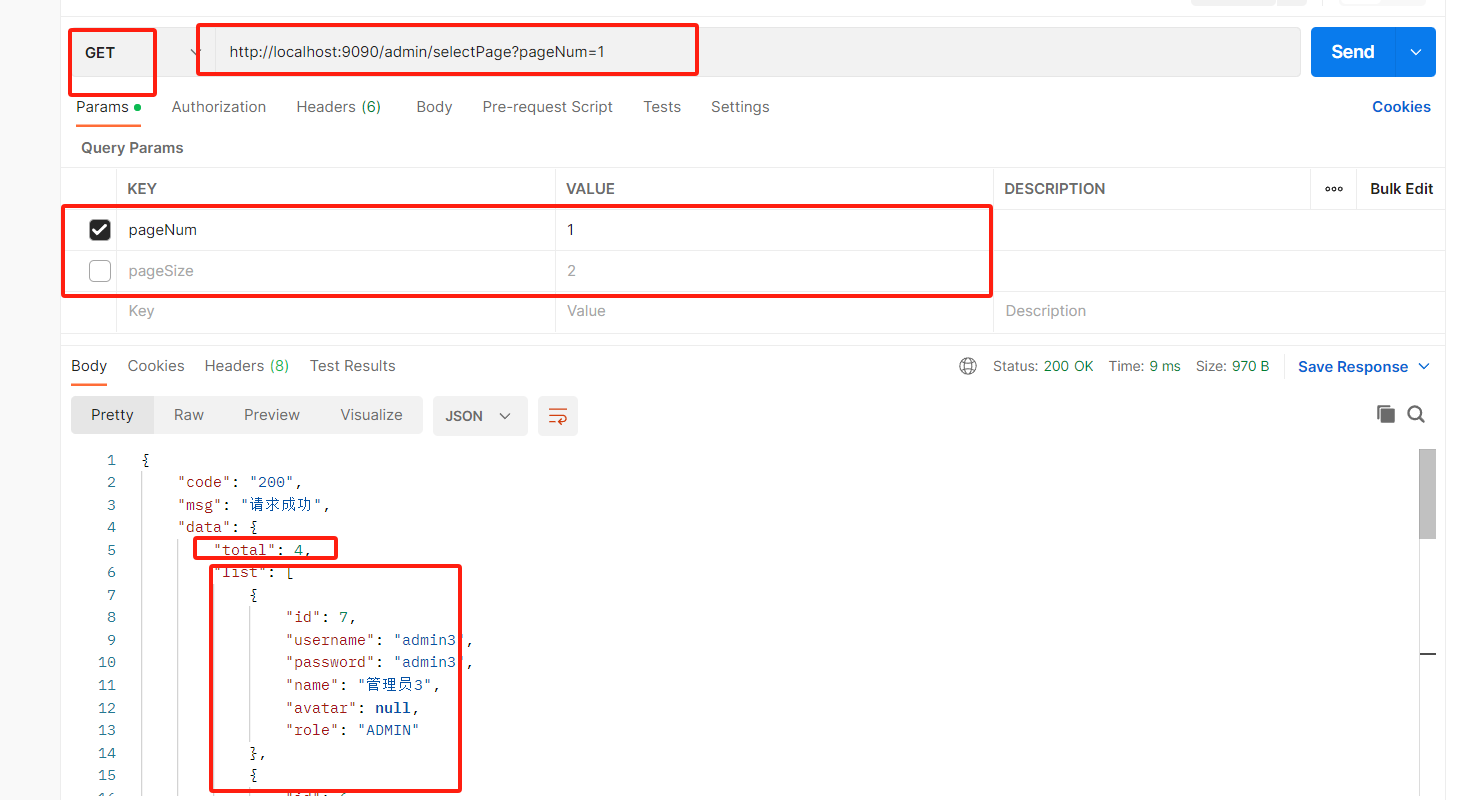Screen dimensions: 1467x800
Task: Copy the response body with the copy icon
Action: (x=1385, y=414)
